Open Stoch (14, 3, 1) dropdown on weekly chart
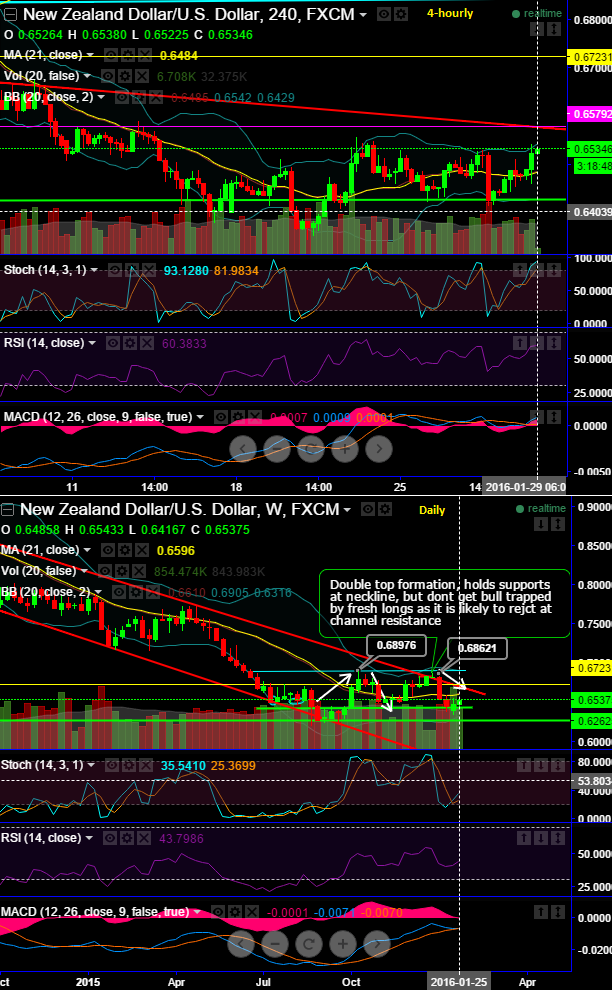 tap(91, 765)
